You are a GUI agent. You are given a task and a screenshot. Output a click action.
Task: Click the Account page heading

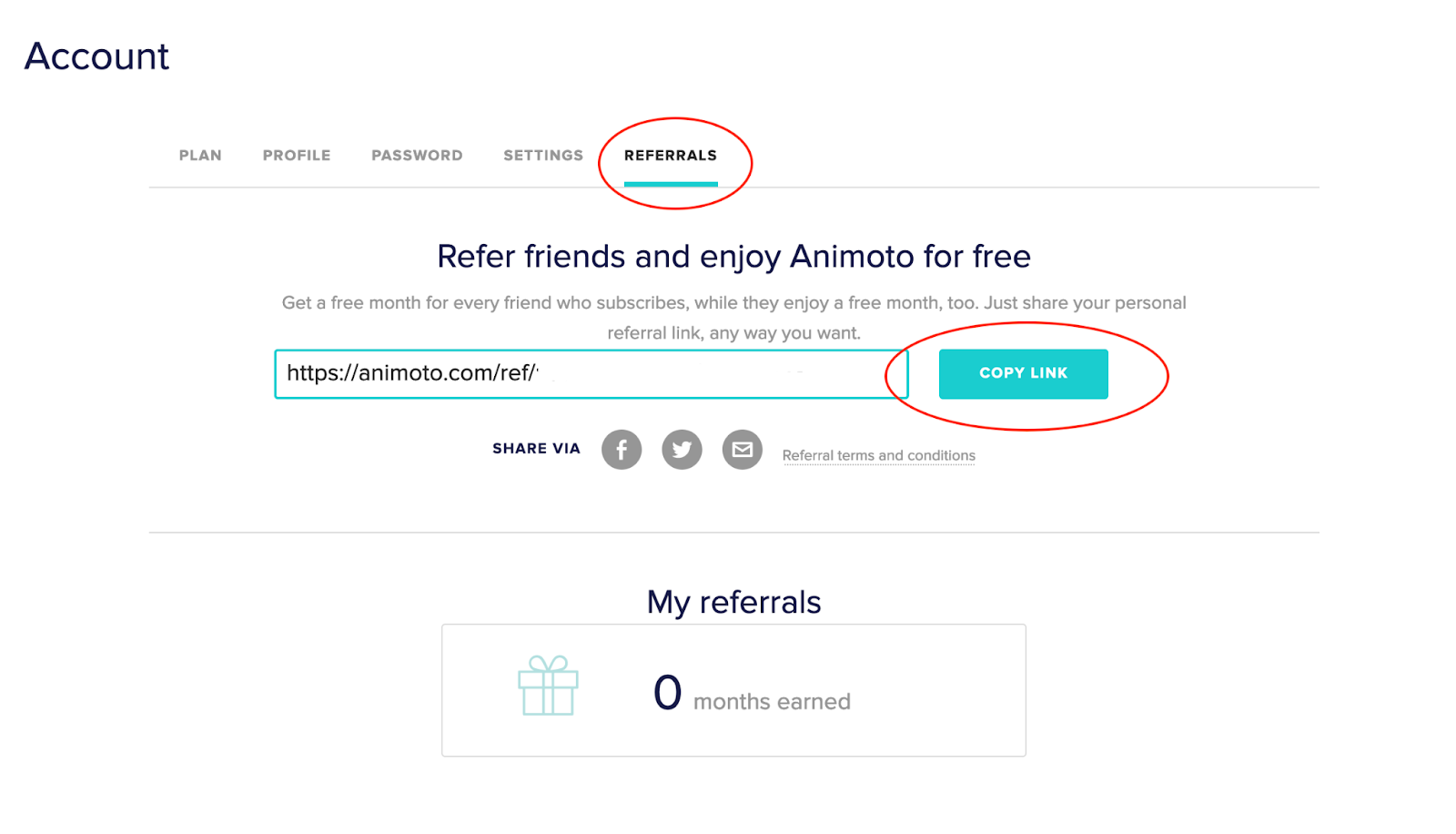pyautogui.click(x=96, y=56)
